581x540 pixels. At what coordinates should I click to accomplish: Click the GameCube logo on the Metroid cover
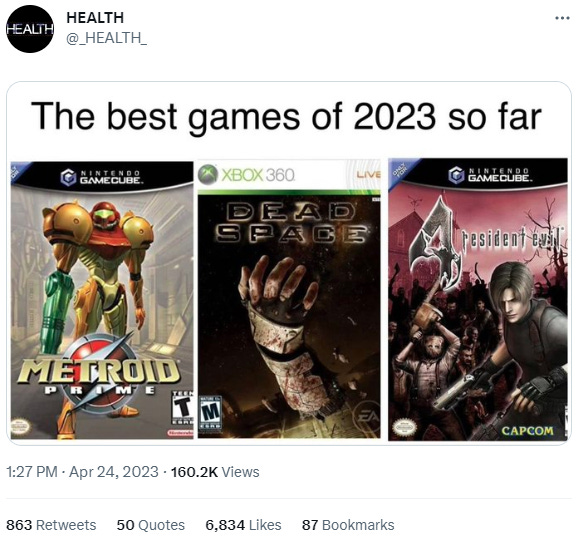[101, 178]
